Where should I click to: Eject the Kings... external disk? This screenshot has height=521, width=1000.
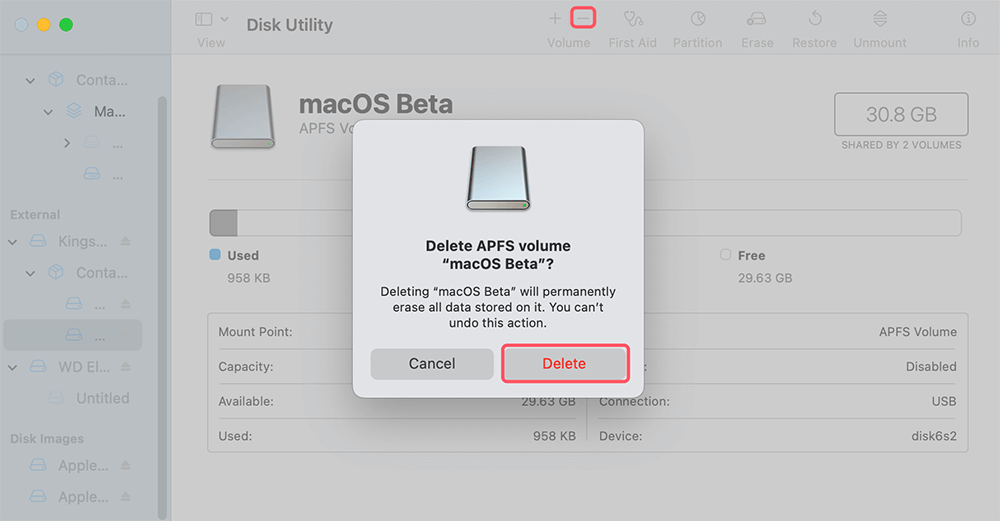126,241
